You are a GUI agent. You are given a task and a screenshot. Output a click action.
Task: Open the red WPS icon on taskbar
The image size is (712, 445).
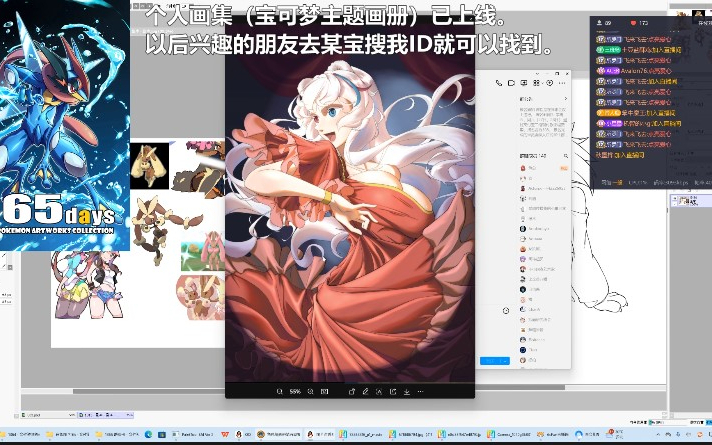click(x=225, y=435)
